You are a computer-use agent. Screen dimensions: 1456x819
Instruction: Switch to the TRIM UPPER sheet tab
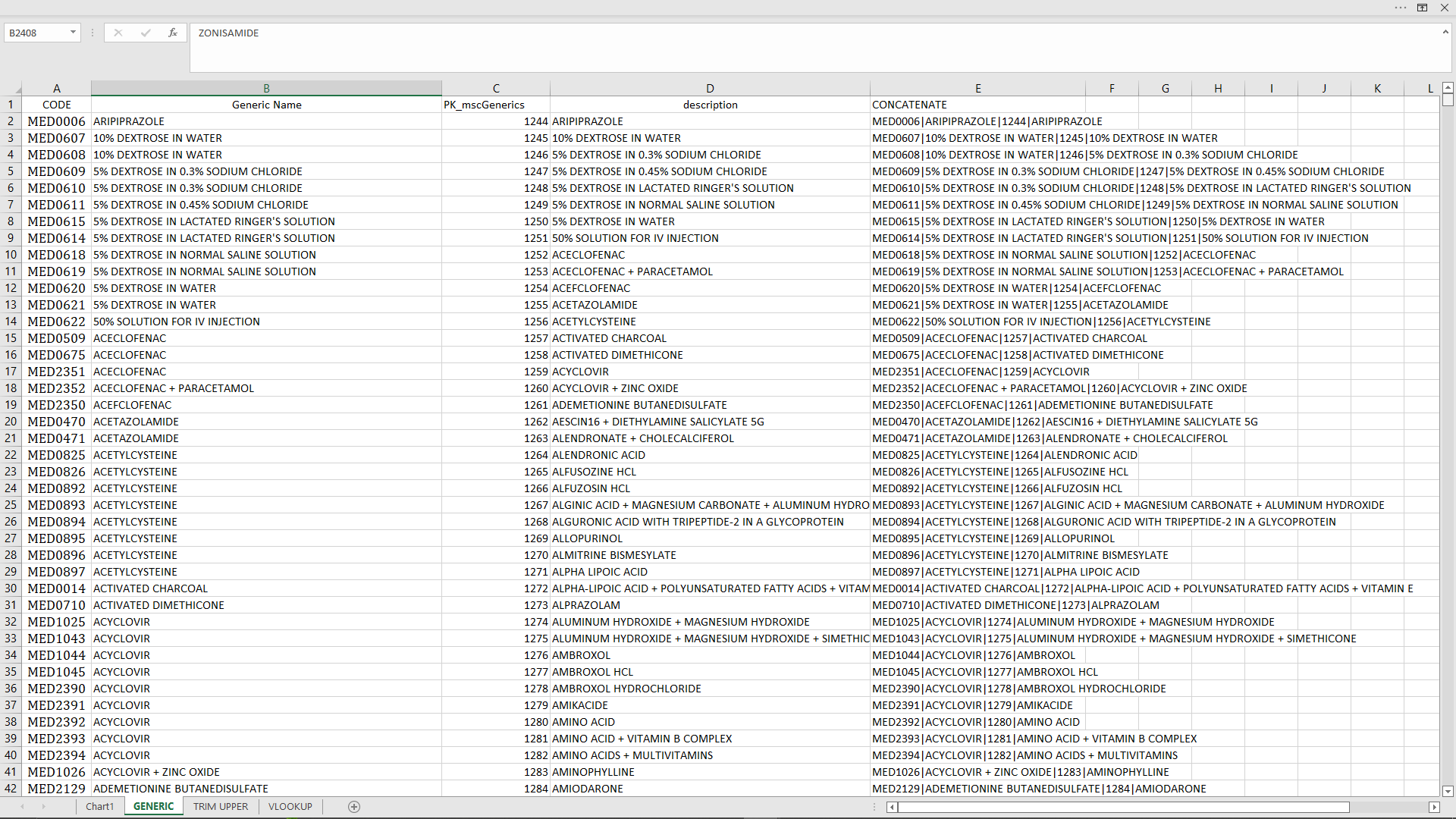tap(220, 806)
